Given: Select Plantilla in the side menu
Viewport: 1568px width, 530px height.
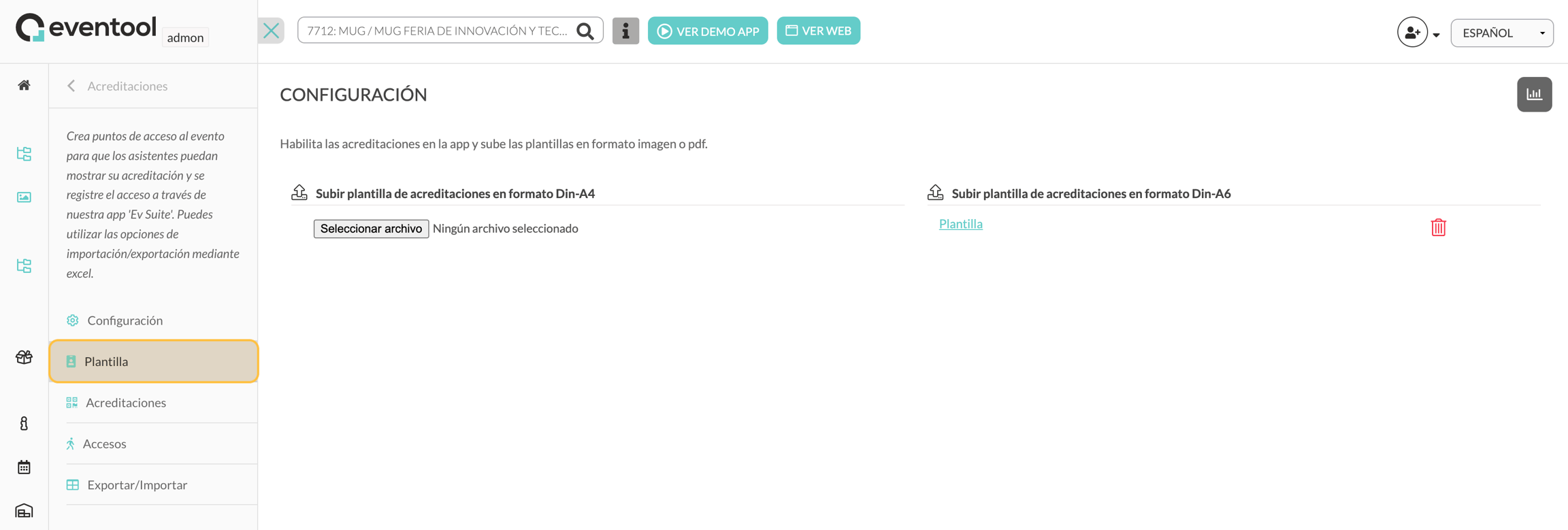Looking at the screenshot, I should coord(154,361).
